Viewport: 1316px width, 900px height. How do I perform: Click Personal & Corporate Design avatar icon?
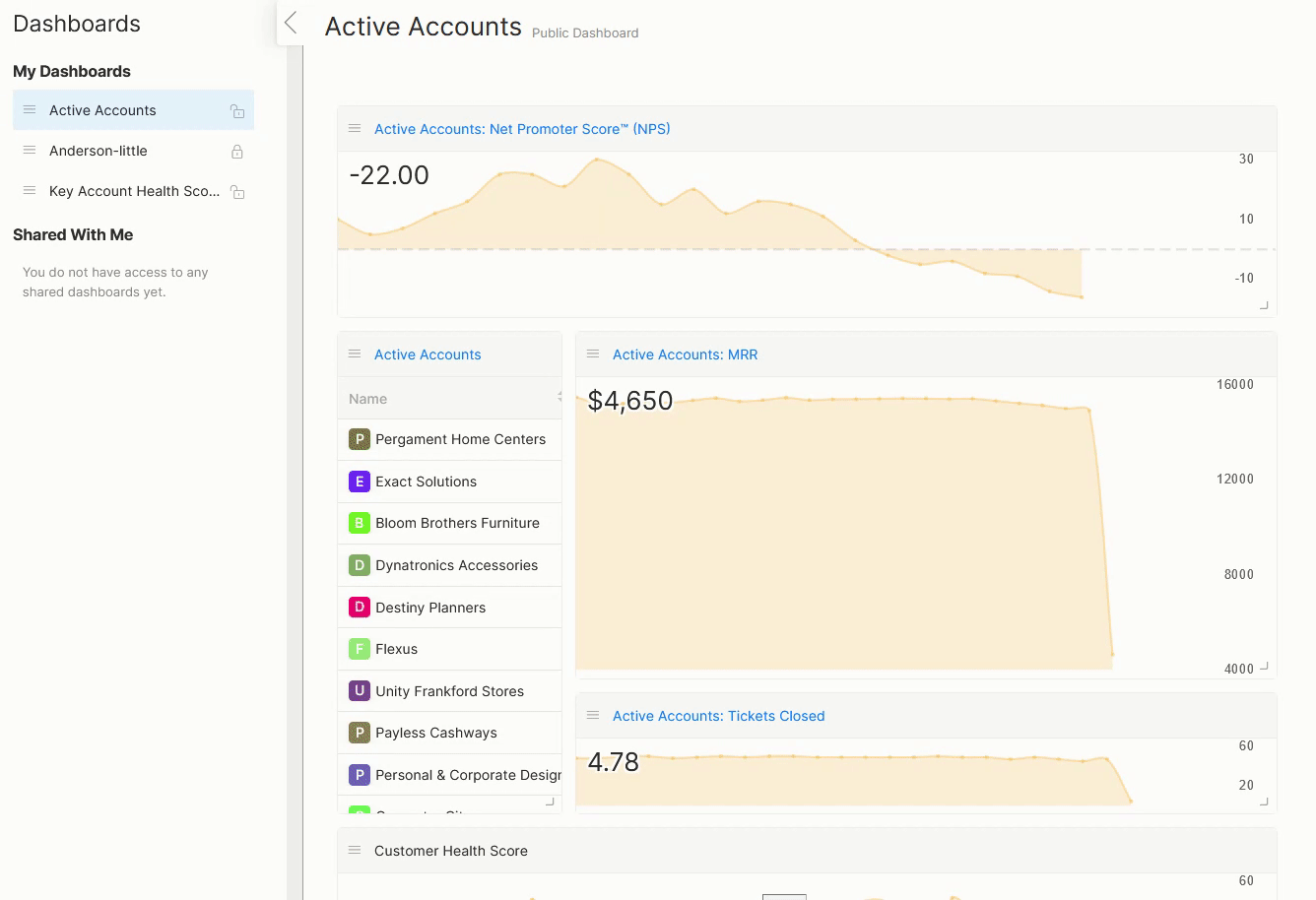(x=360, y=775)
